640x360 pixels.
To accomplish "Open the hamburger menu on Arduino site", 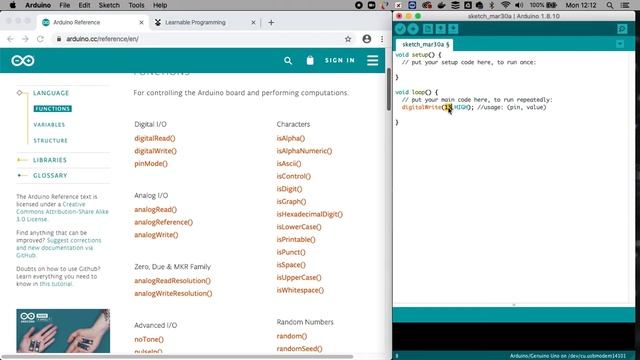I will click(372, 60).
